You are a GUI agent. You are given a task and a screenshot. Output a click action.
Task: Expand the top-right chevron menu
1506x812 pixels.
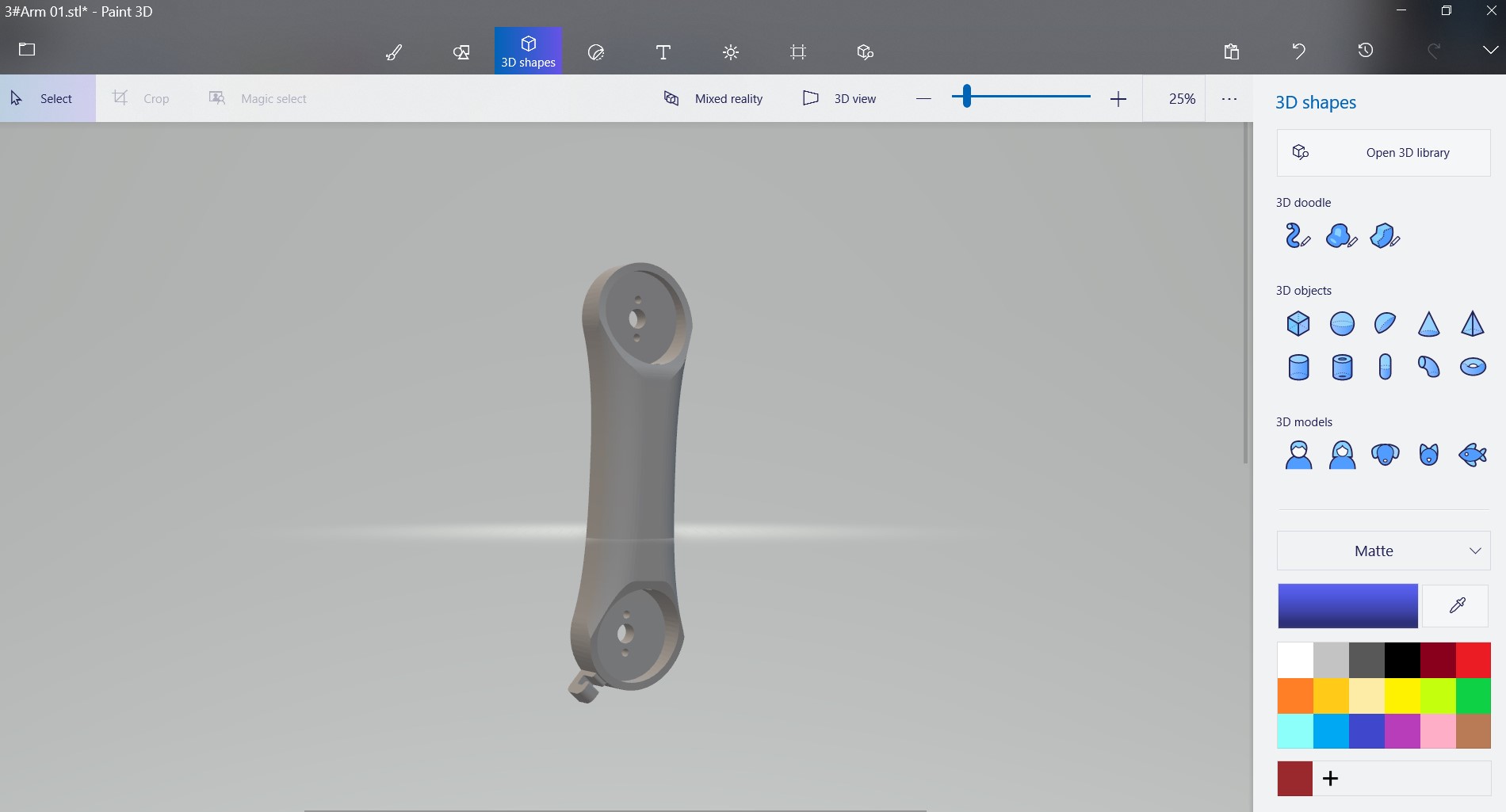click(1489, 50)
